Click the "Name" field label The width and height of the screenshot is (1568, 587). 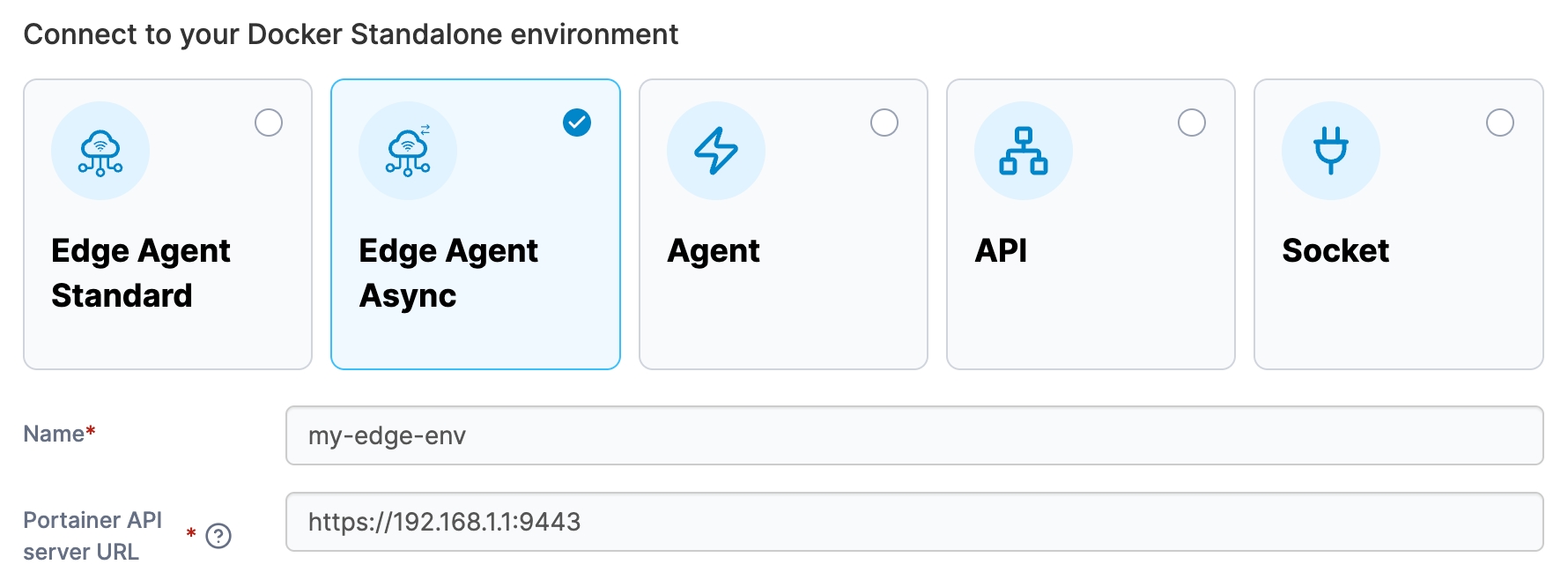point(54,434)
